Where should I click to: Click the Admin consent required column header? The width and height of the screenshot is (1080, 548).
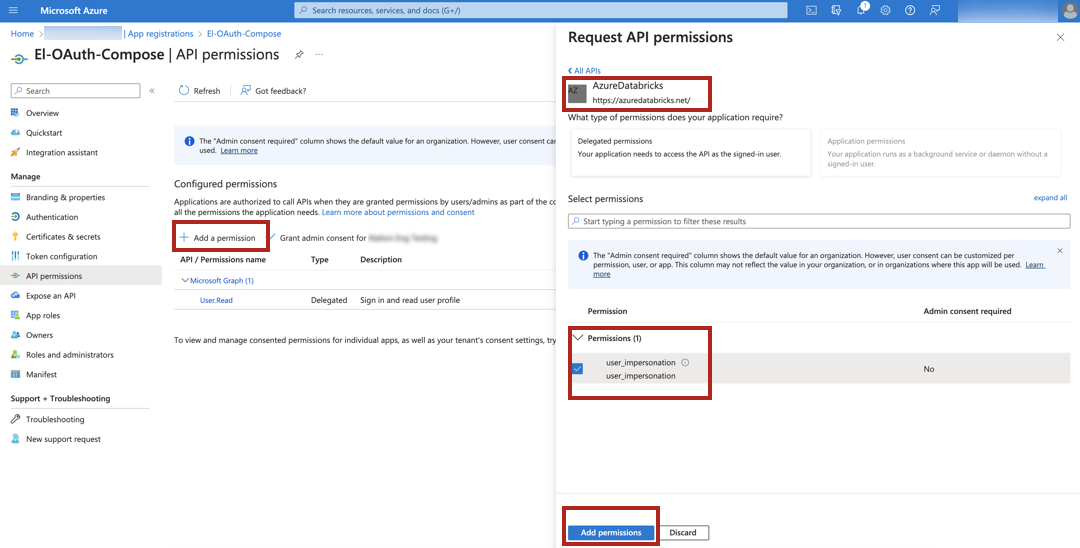[x=967, y=311]
